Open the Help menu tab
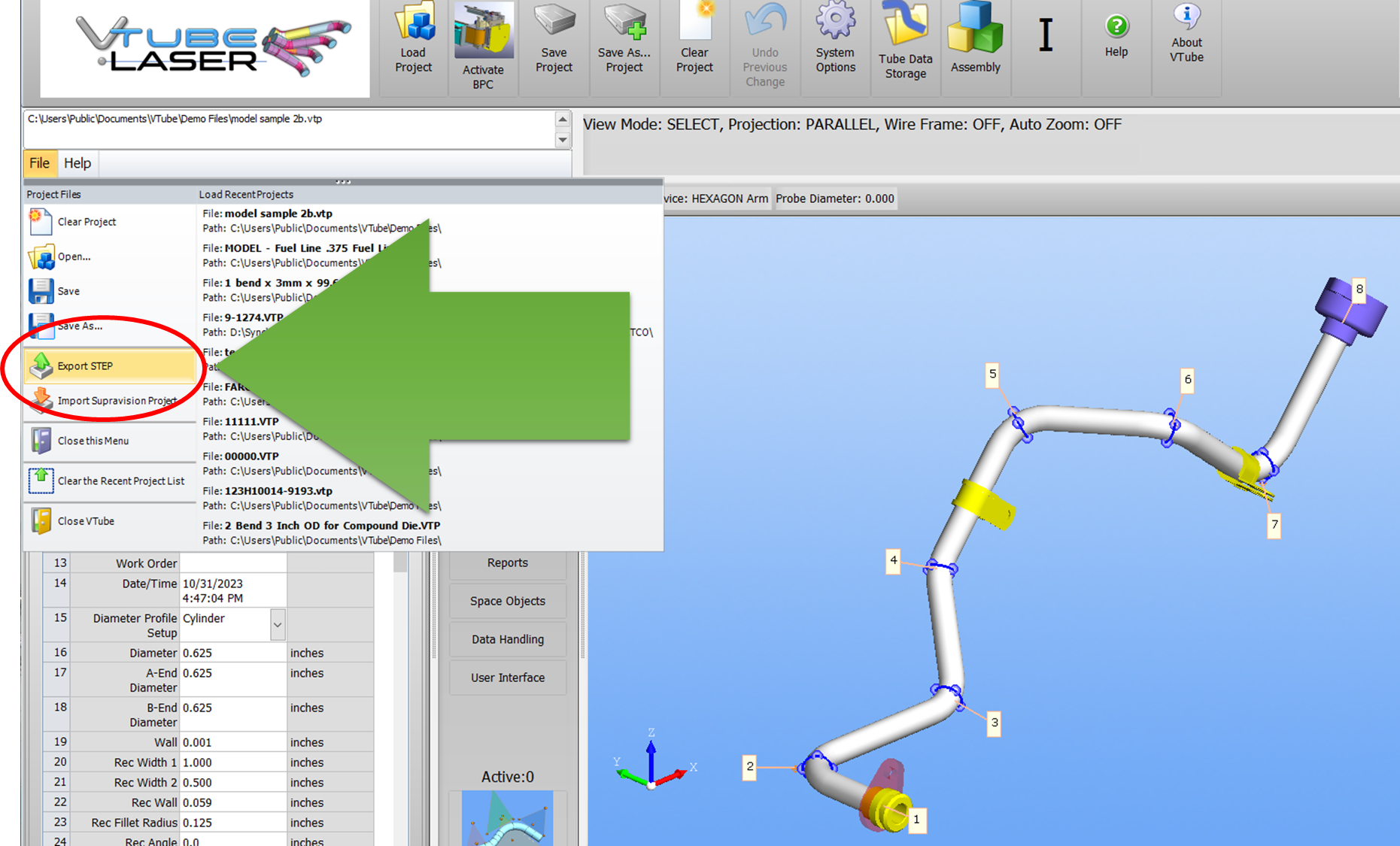Image resolution: width=1400 pixels, height=846 pixels. tap(77, 163)
